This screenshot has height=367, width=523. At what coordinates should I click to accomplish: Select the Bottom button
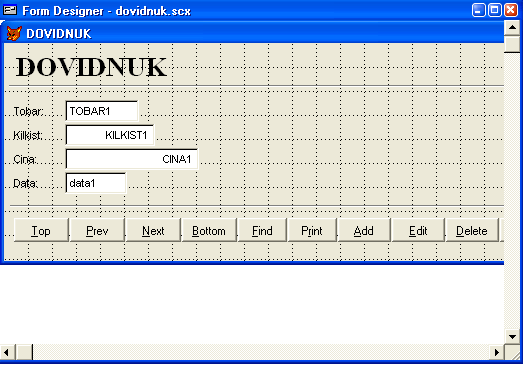pos(209,230)
